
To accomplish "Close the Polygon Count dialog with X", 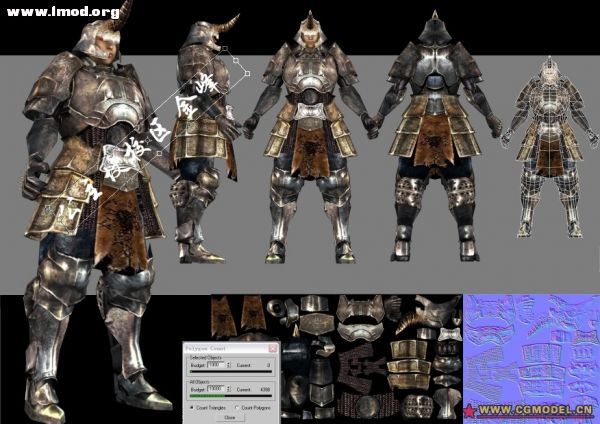I will [x=275, y=346].
